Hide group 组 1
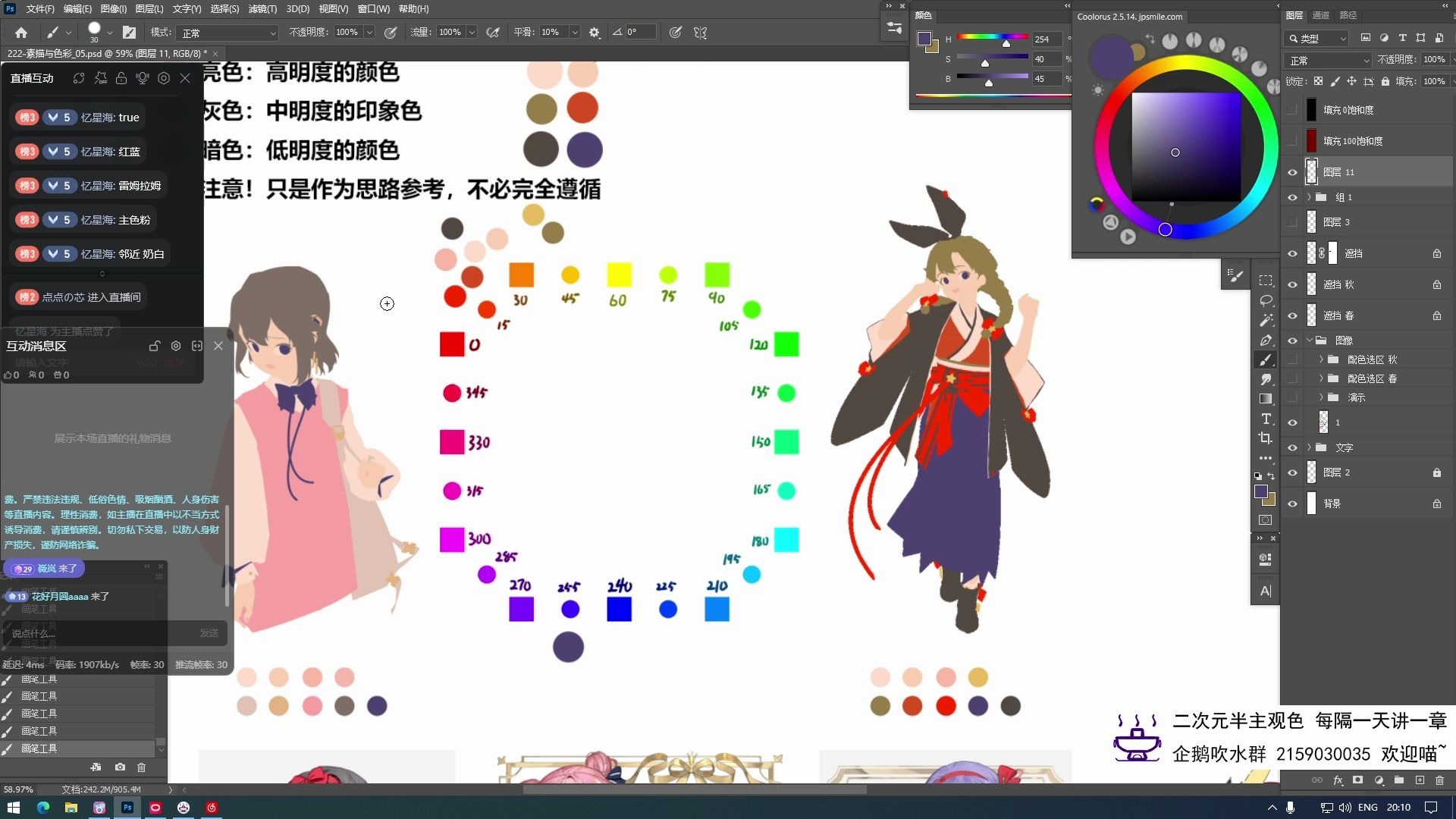 1293,197
